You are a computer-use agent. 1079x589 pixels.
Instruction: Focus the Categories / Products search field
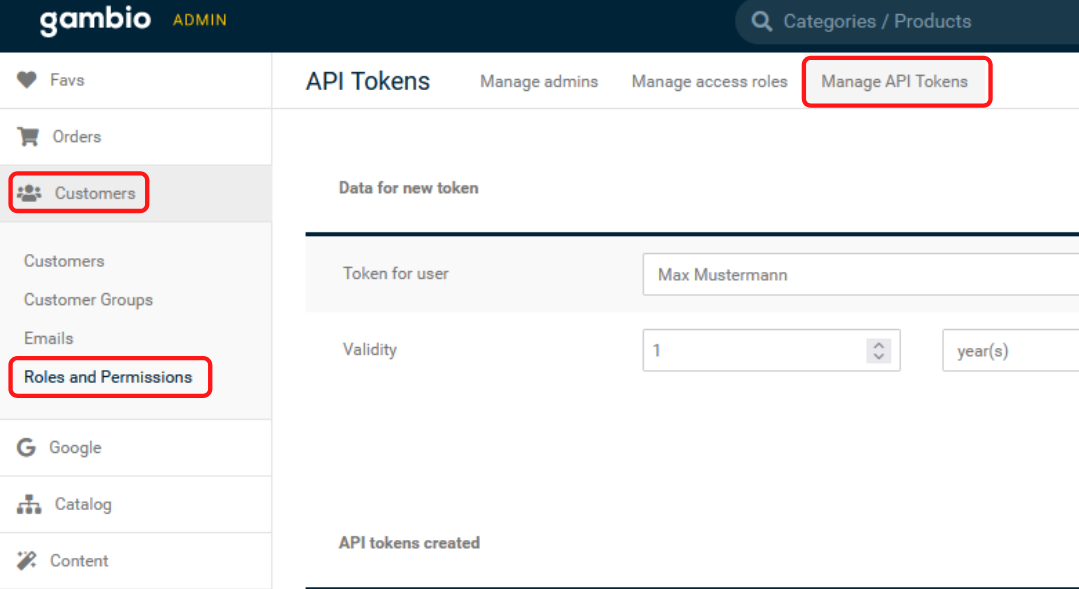(907, 21)
